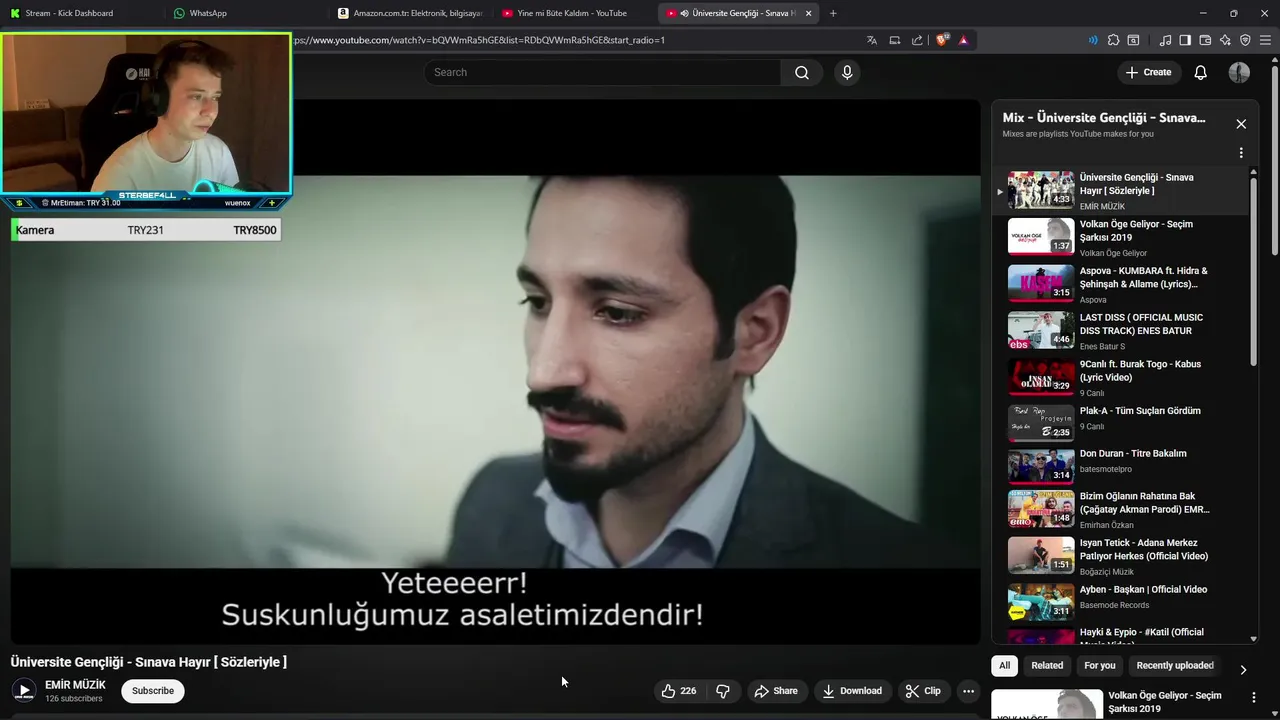Image resolution: width=1280 pixels, height=720 pixels.
Task: Select the Recently uploaded filter chip
Action: click(1175, 666)
